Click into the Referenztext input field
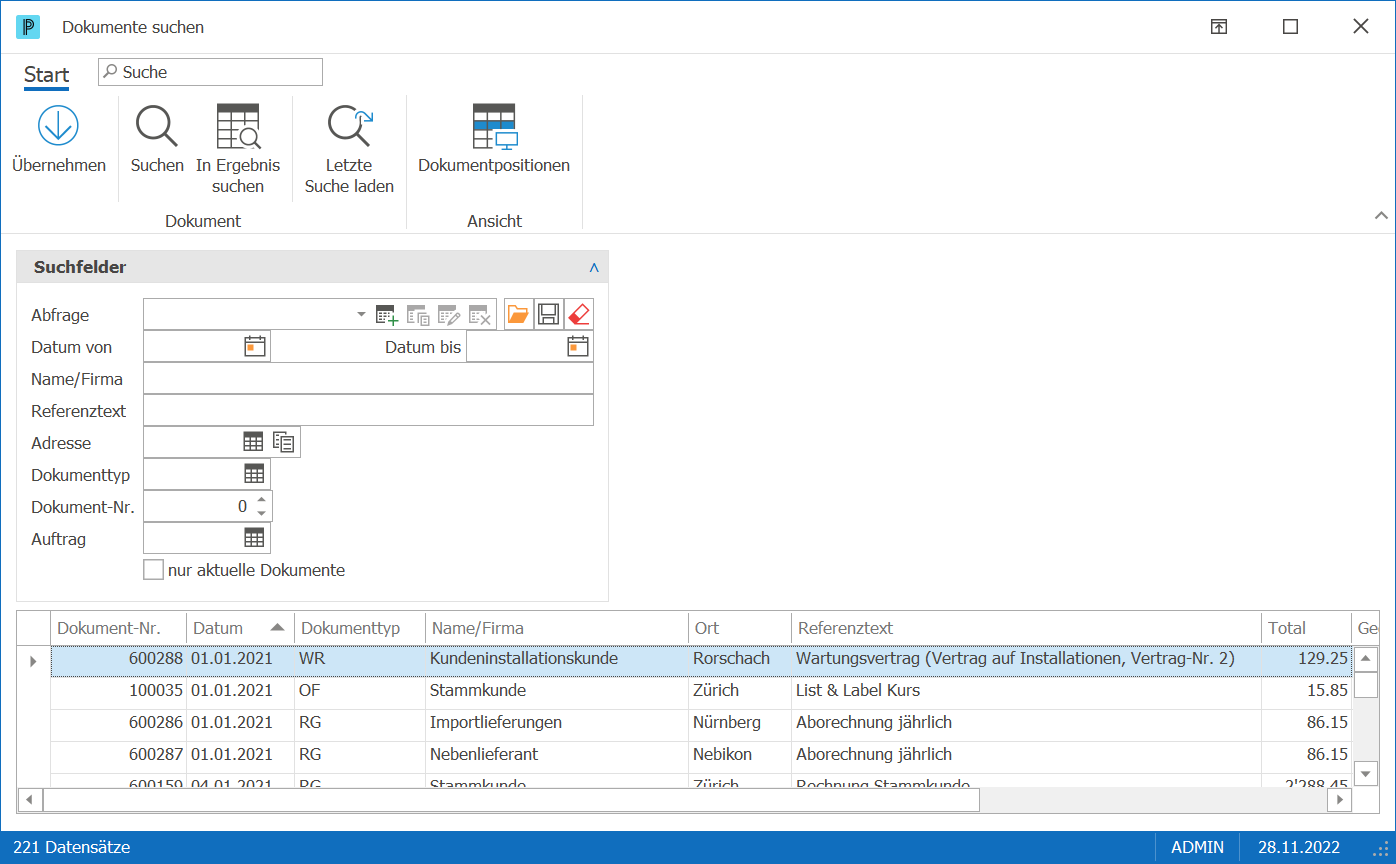Image resolution: width=1396 pixels, height=864 pixels. 368,411
